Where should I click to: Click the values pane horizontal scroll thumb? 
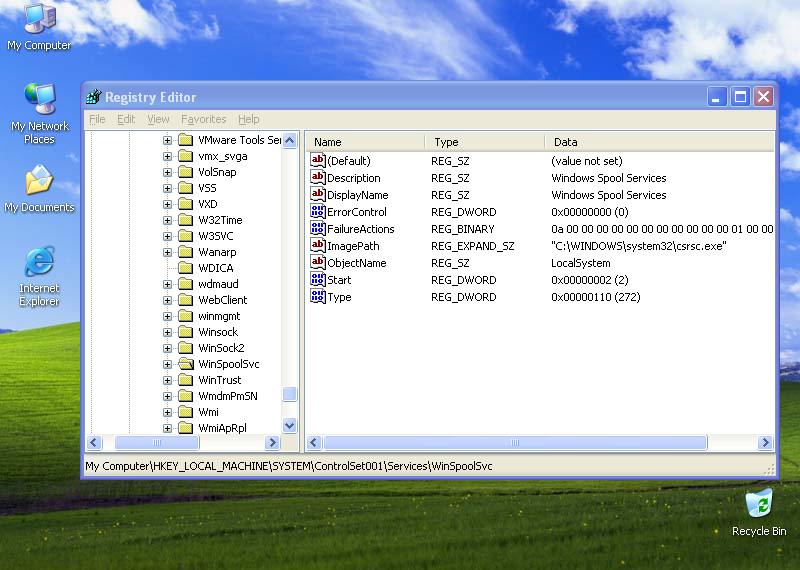515,442
